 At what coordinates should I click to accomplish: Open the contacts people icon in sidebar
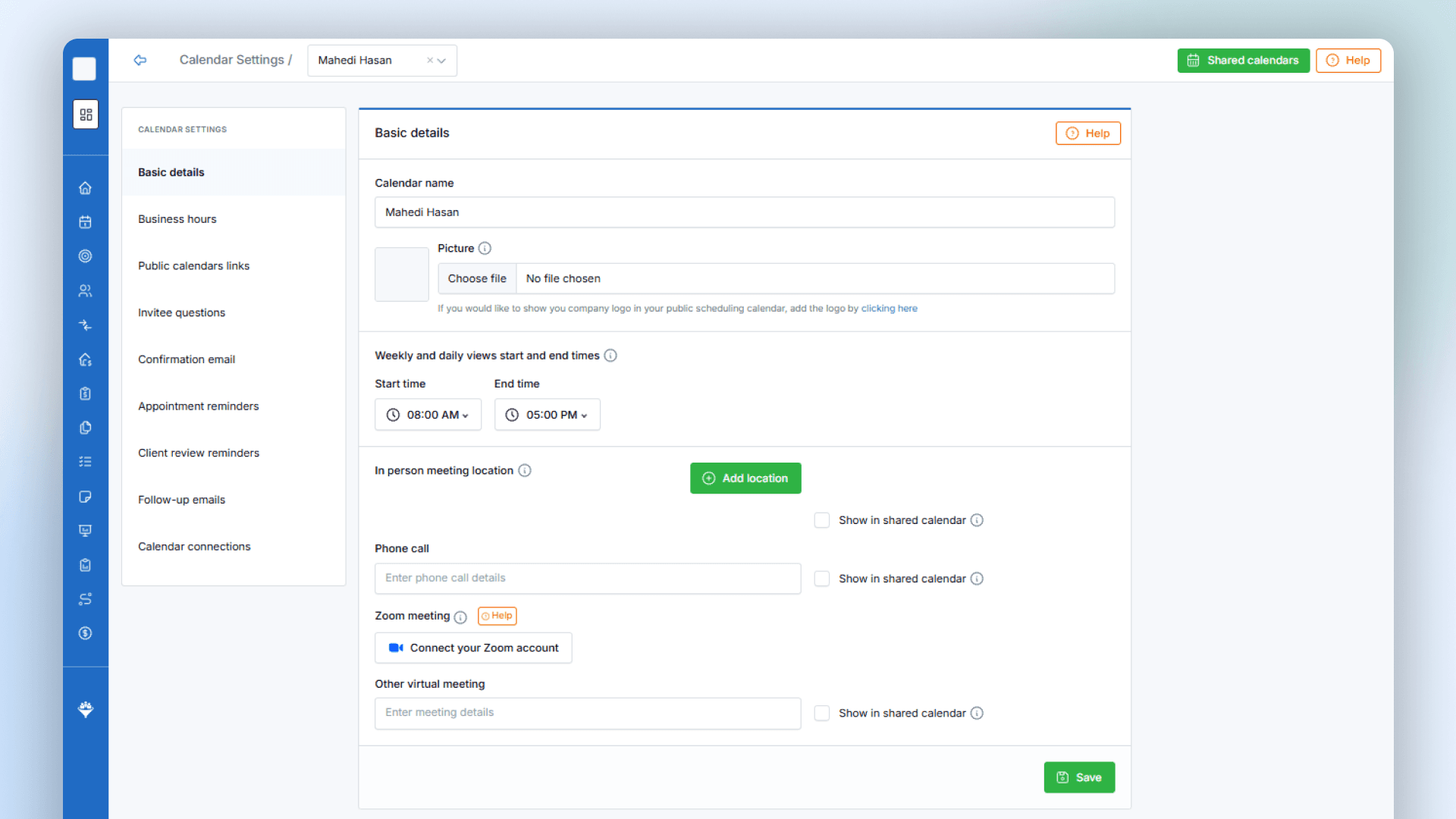click(86, 290)
